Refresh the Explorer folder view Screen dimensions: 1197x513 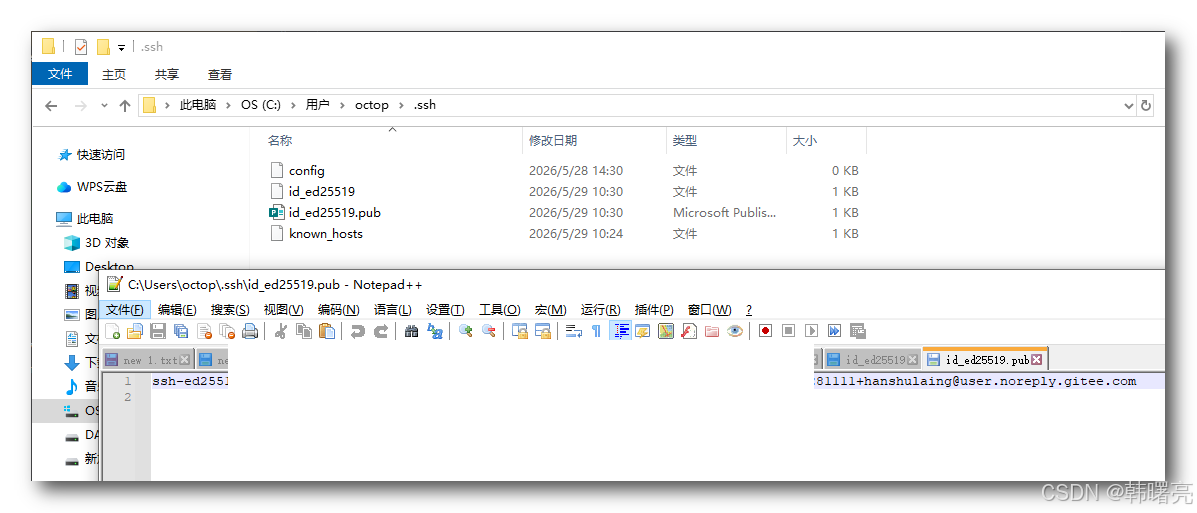pyautogui.click(x=1145, y=106)
